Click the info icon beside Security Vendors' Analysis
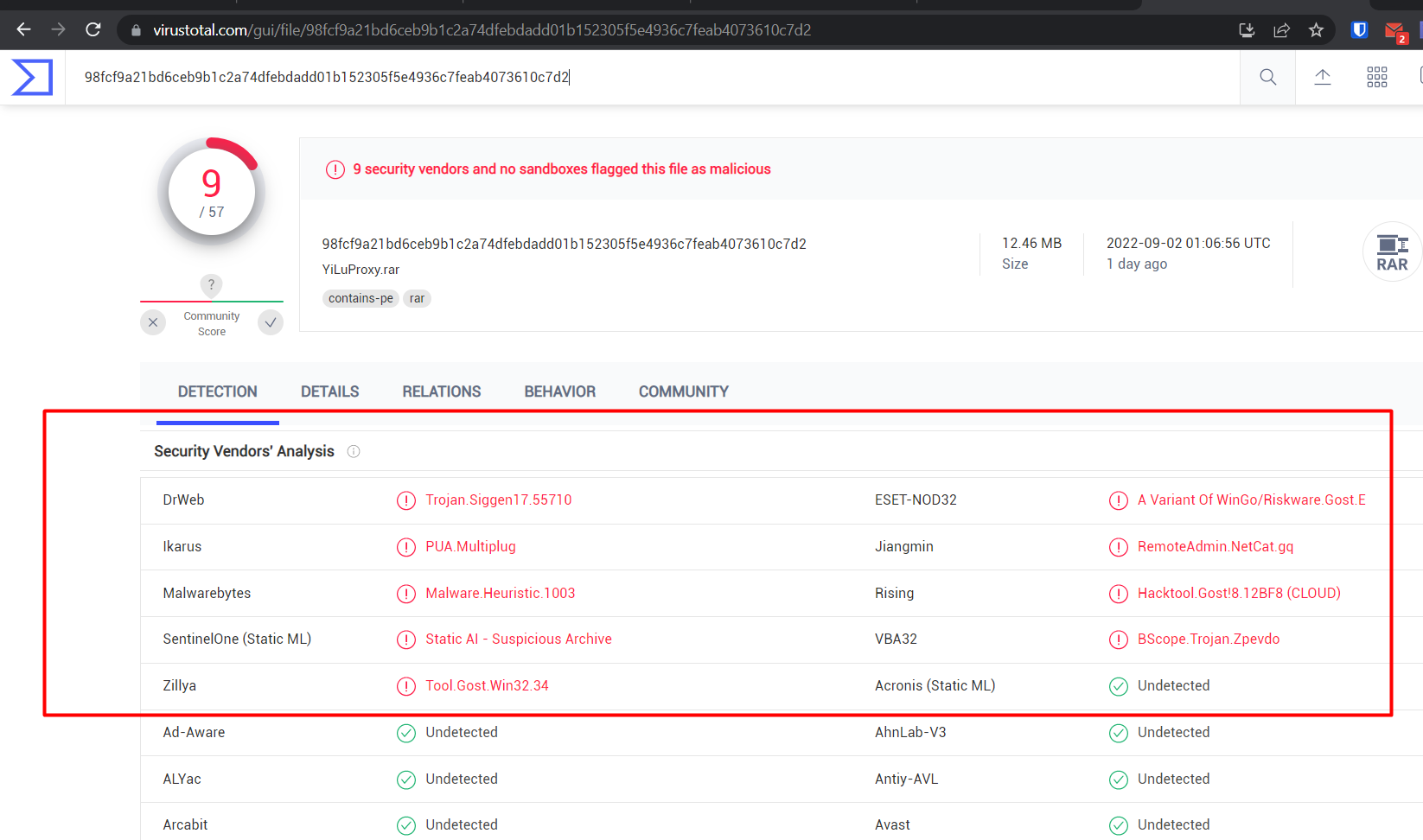The width and height of the screenshot is (1423, 840). click(354, 451)
